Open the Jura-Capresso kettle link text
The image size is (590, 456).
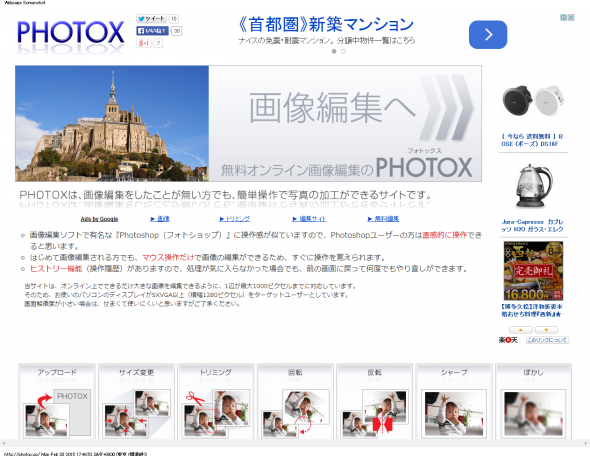532,225
